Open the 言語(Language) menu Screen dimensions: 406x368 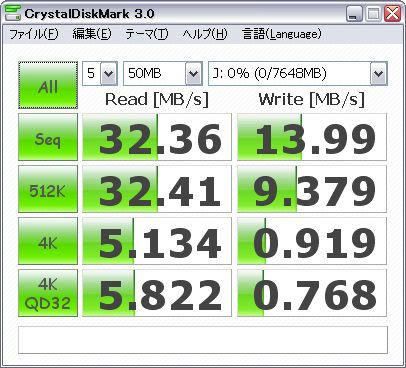(x=282, y=34)
